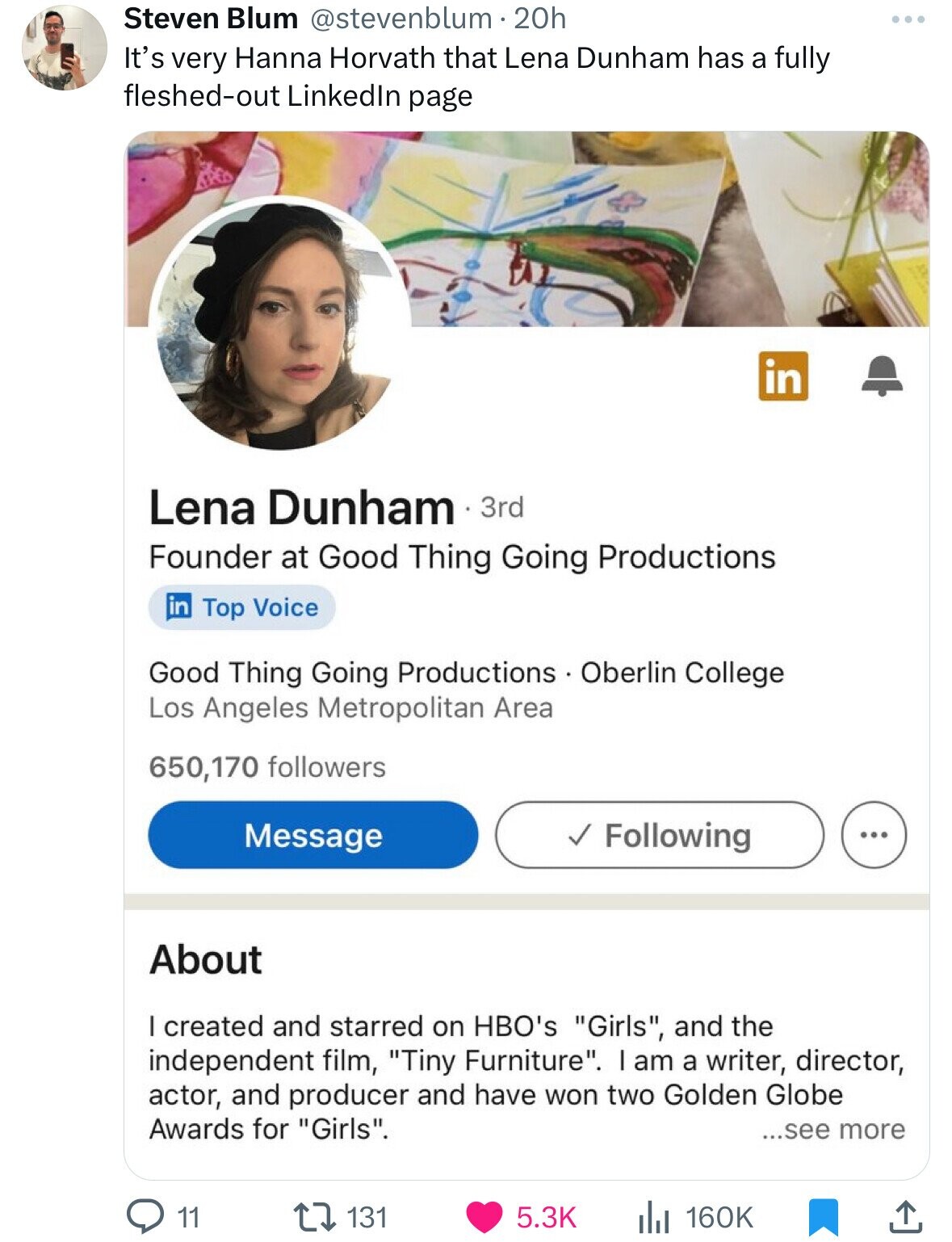Click the Oberlin College link
952x1242 pixels.
point(682,672)
